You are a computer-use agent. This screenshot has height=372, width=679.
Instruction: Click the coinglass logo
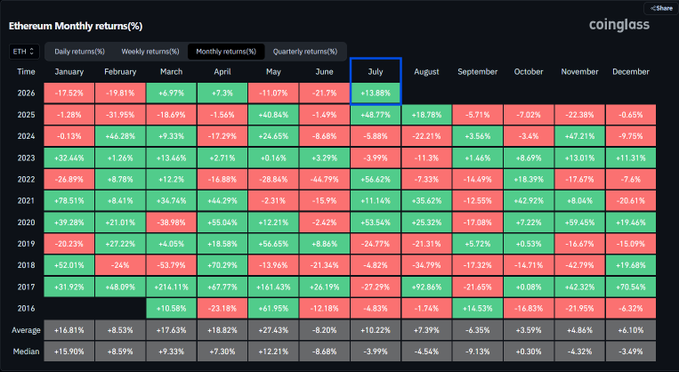[619, 25]
